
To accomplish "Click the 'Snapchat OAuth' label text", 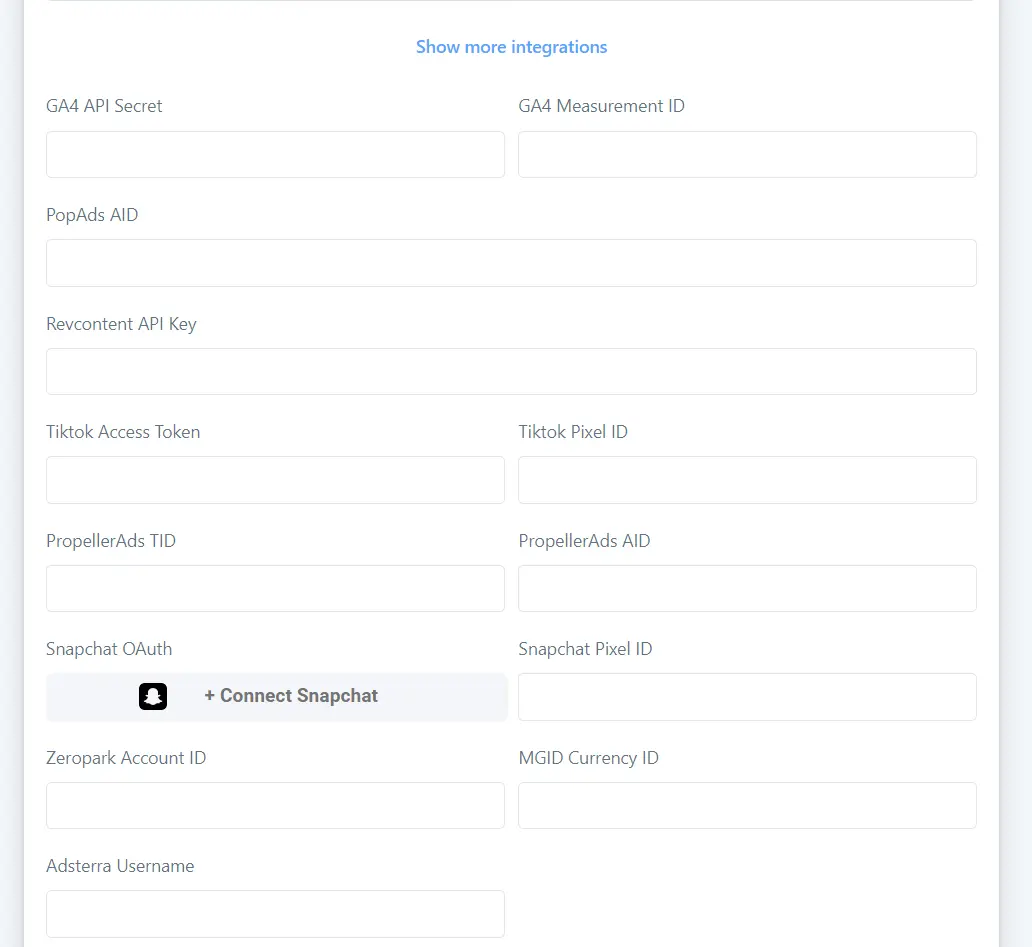I will pyautogui.click(x=109, y=649).
